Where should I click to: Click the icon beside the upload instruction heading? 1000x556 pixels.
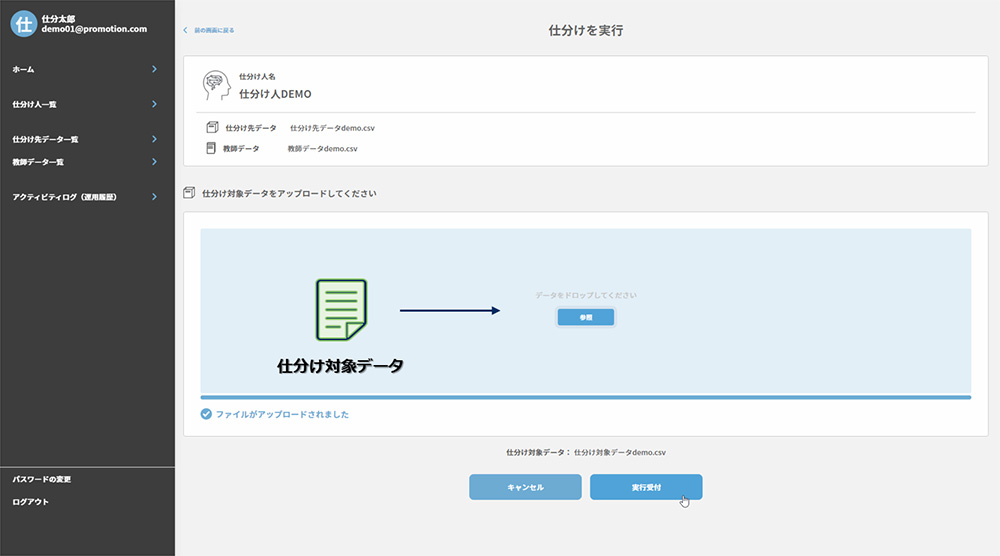click(x=189, y=193)
